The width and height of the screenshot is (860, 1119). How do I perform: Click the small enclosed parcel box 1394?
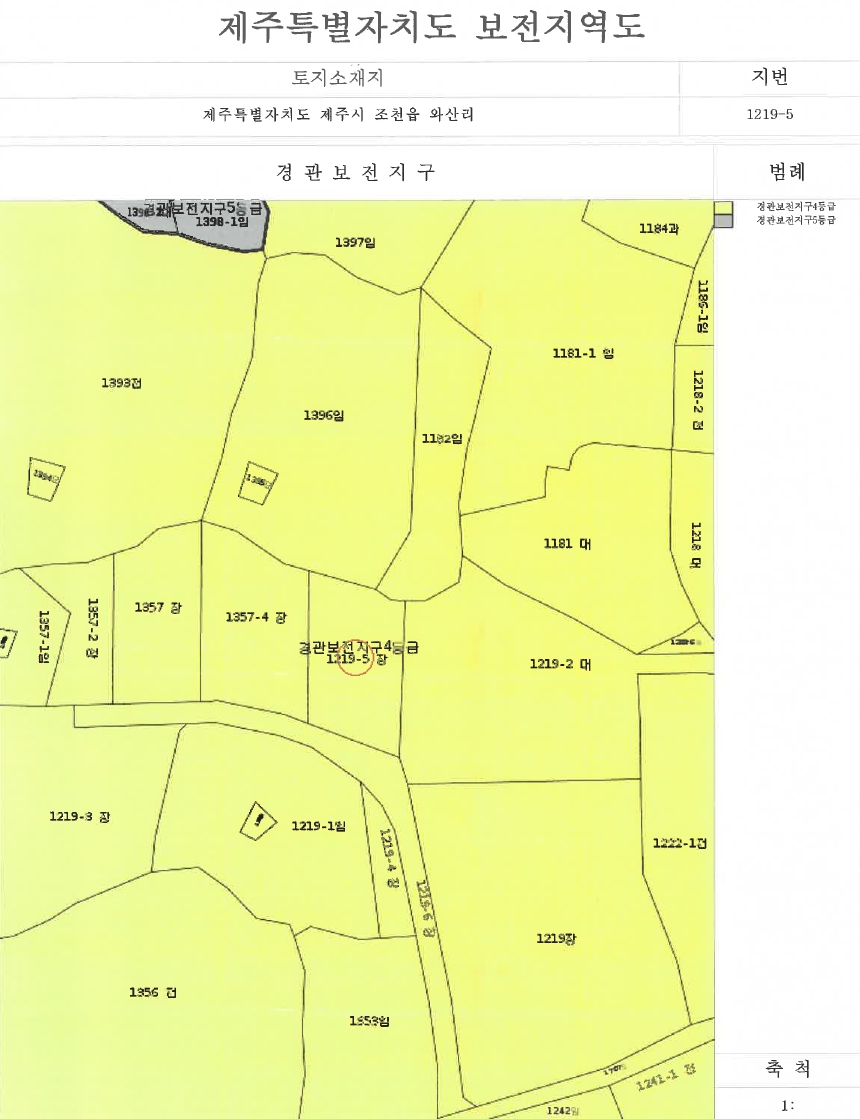[x=45, y=479]
